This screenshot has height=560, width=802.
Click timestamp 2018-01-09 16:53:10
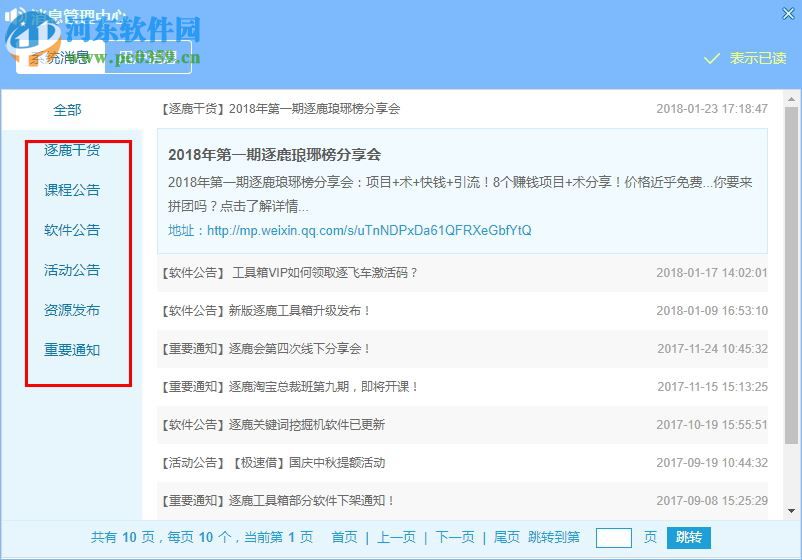(712, 310)
